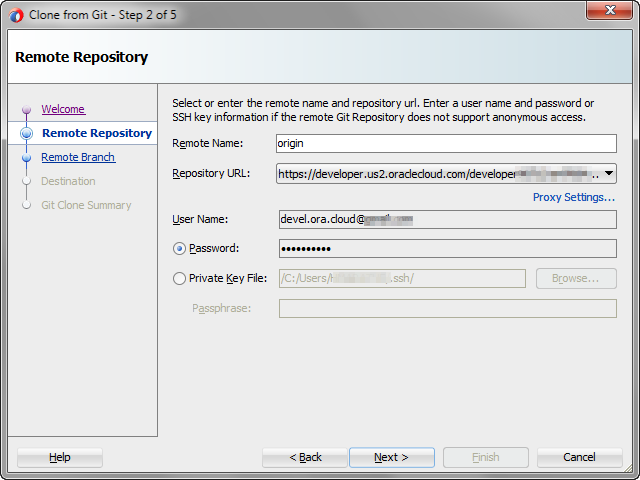640x480 pixels.
Task: Select the Private Key File radio option
Action: 180,279
